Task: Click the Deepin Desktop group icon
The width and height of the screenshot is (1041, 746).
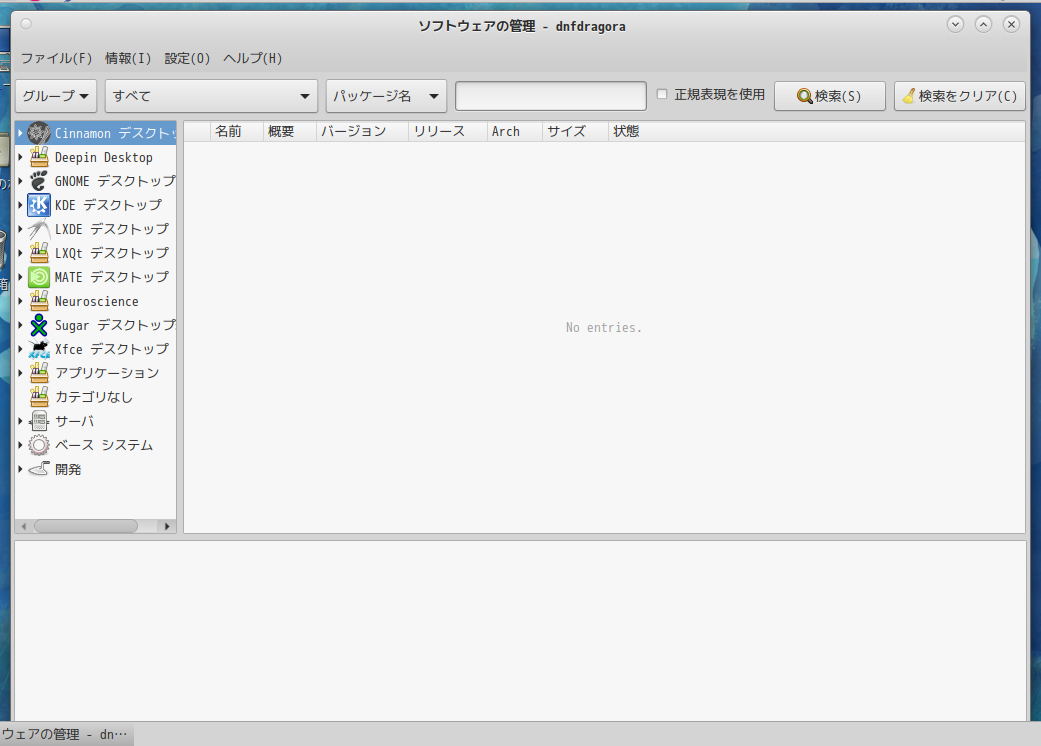Action: 39,157
